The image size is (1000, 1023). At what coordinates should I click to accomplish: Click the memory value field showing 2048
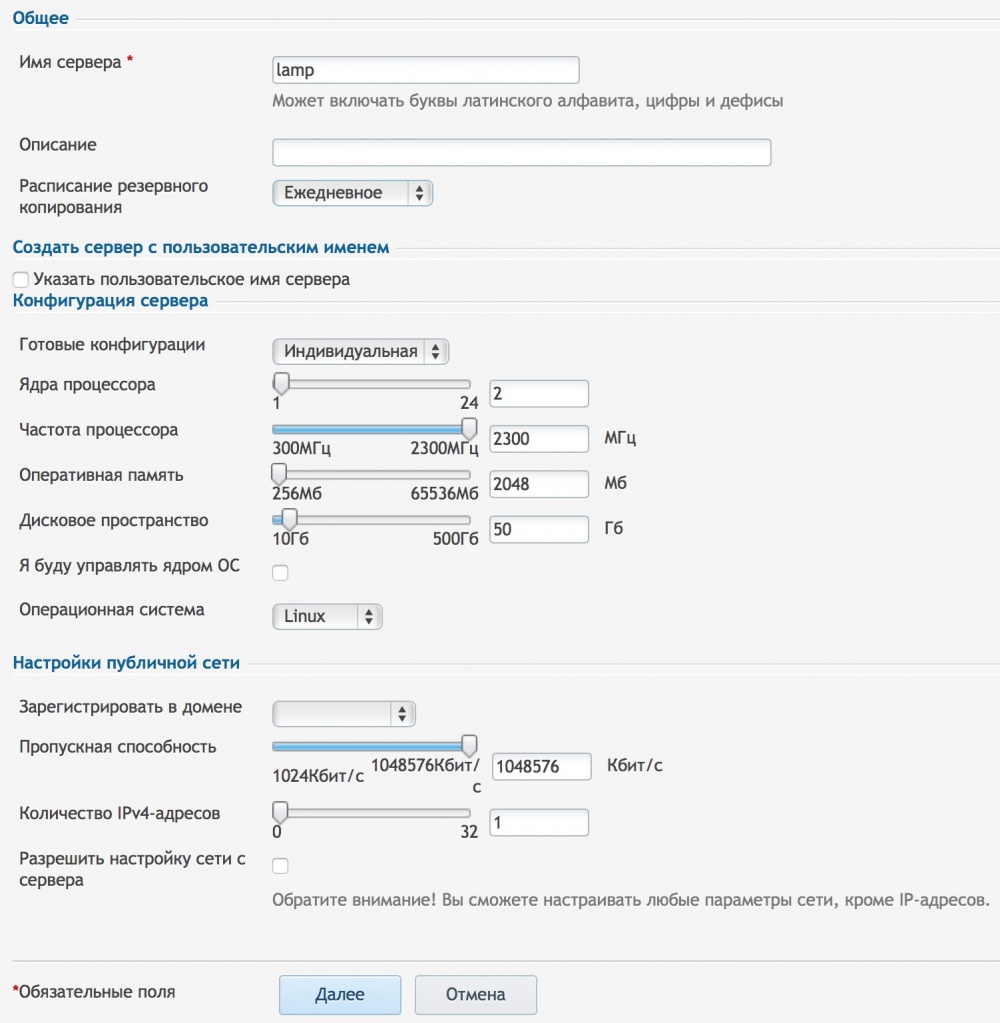tap(538, 483)
